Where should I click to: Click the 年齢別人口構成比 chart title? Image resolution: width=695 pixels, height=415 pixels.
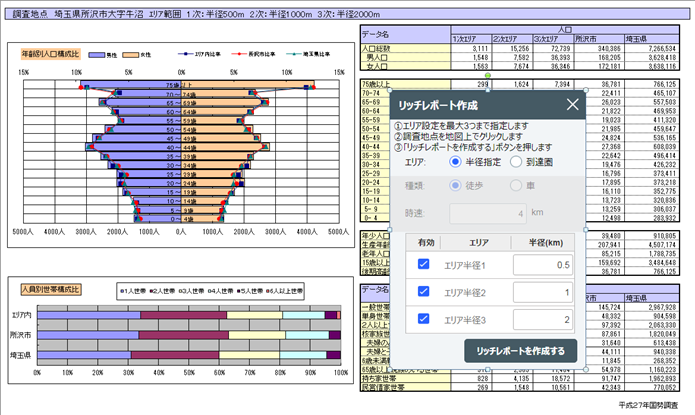[x=50, y=54]
